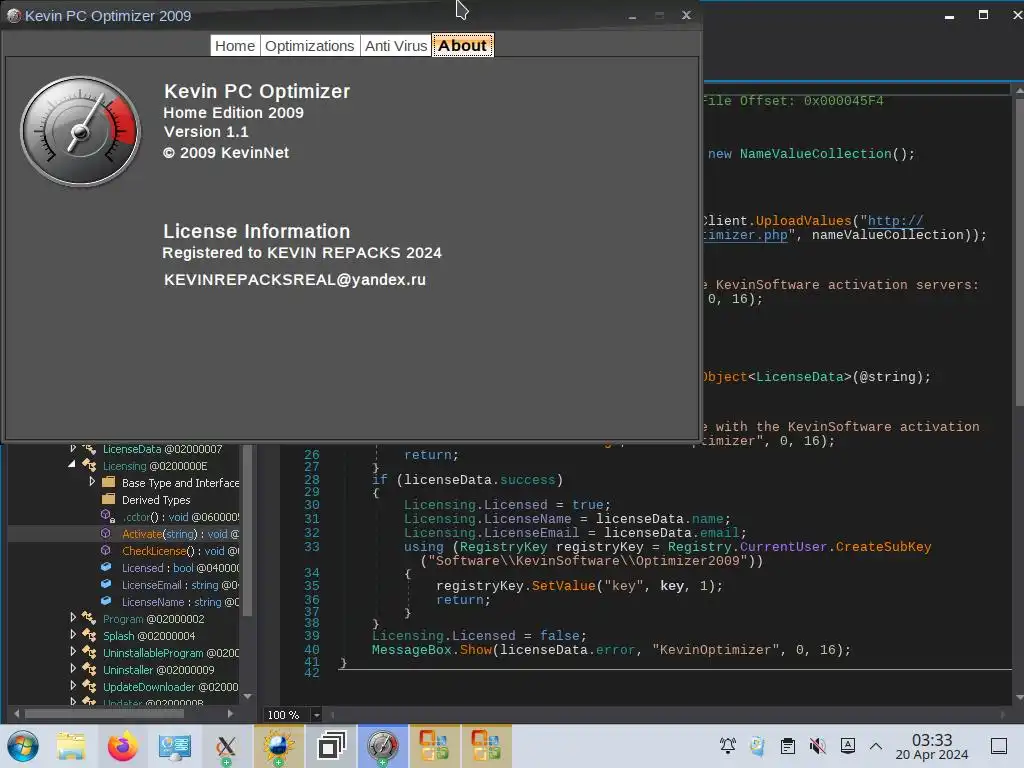Launch Firefox from the taskbar
The height and width of the screenshot is (768, 1024).
pyautogui.click(x=123, y=746)
